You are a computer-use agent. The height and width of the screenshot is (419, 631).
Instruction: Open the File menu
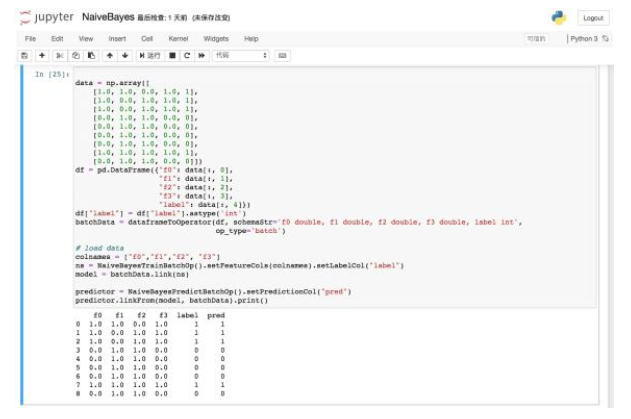[x=30, y=39]
